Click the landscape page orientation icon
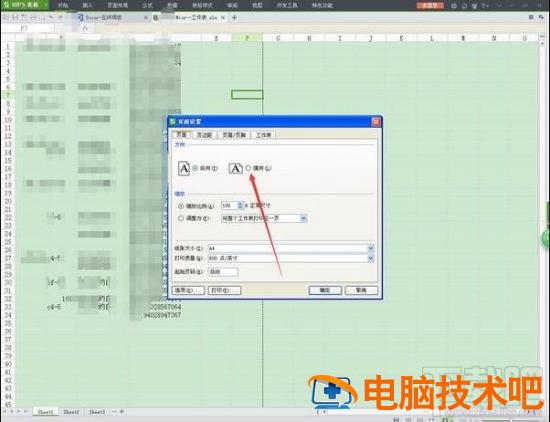Screen dimensions: 550x422 coord(236,168)
